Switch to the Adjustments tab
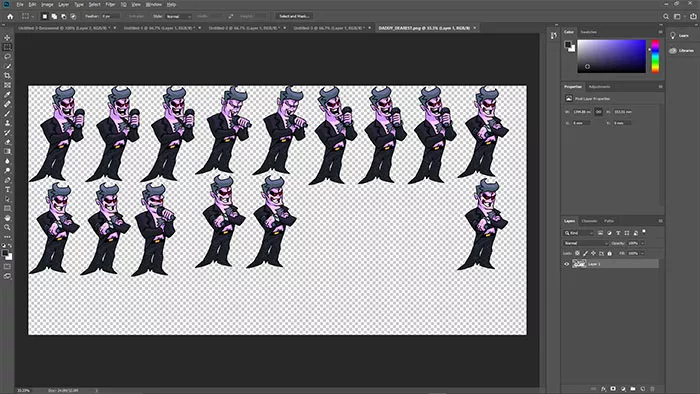The height and width of the screenshot is (394, 700). point(599,87)
